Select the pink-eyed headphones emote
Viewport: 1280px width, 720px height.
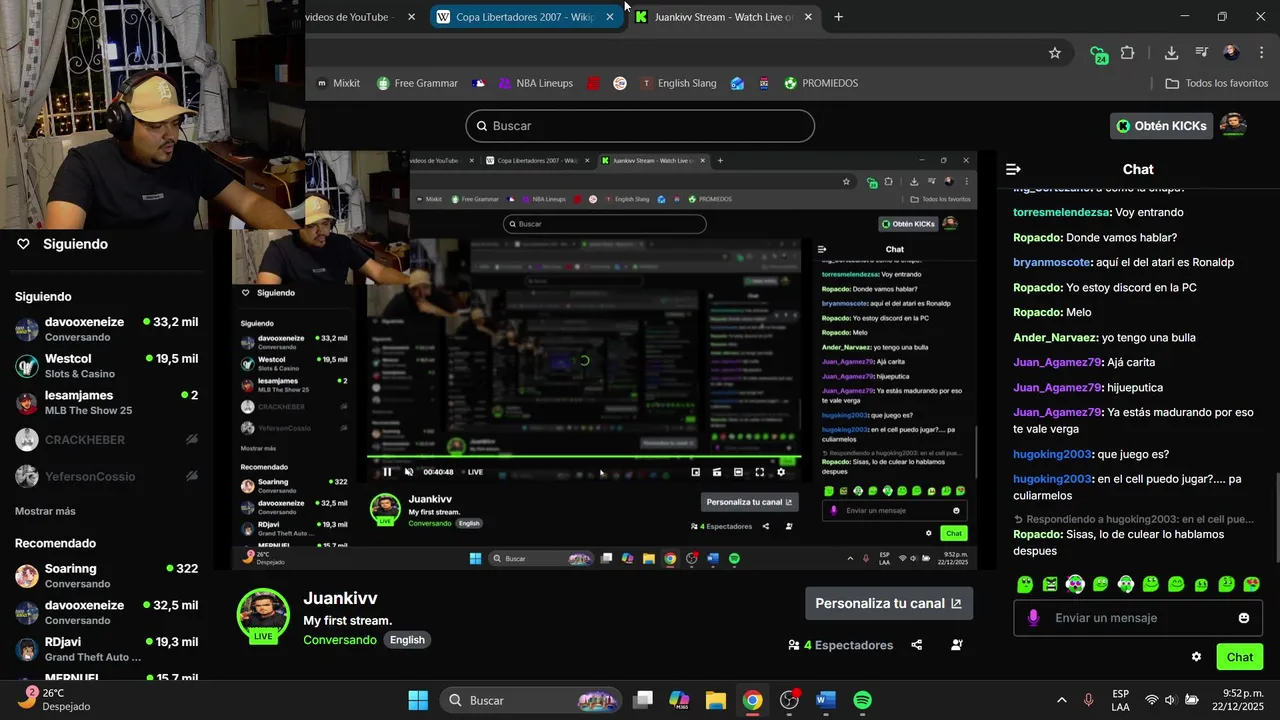pos(1075,584)
